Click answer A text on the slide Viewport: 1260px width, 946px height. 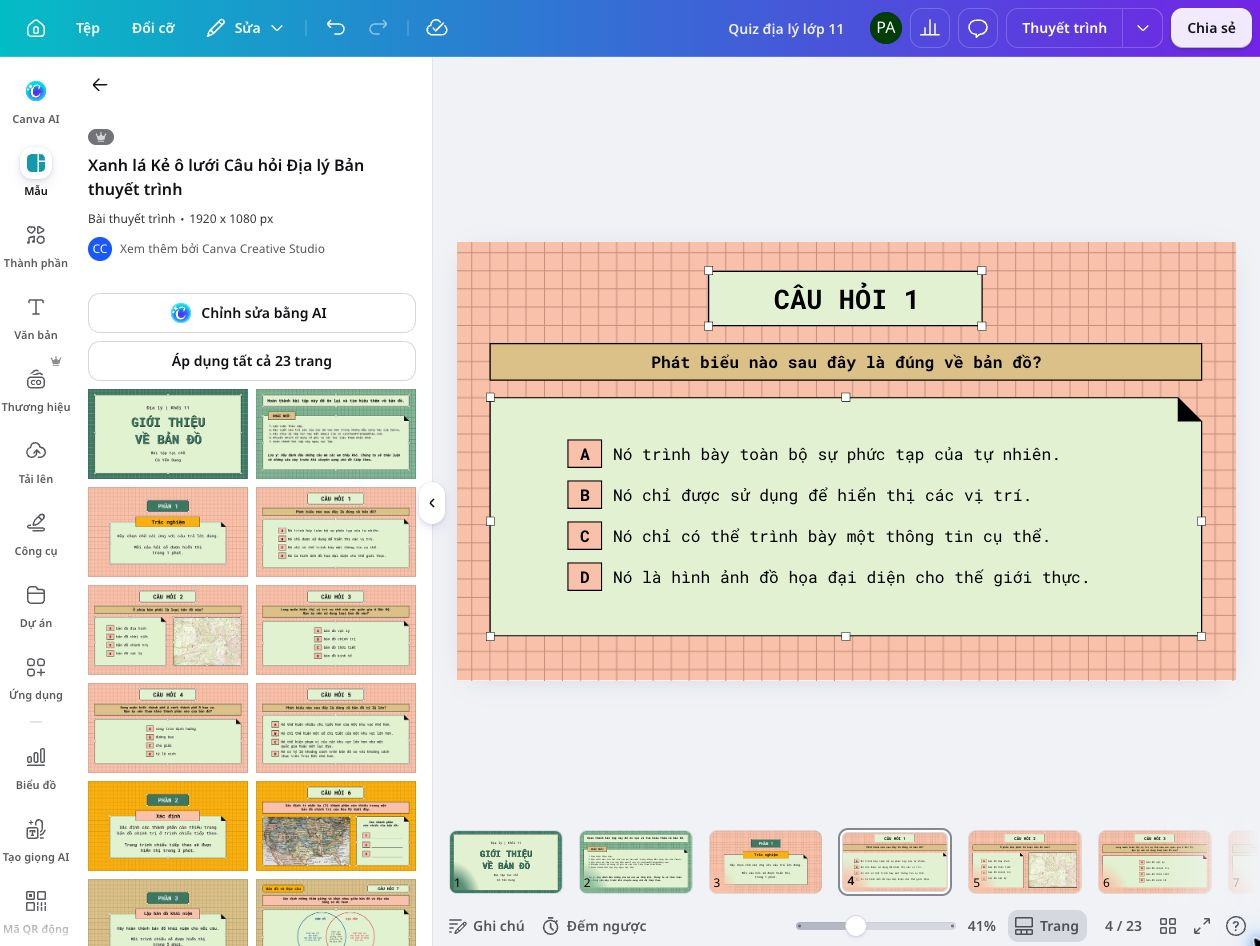point(836,454)
